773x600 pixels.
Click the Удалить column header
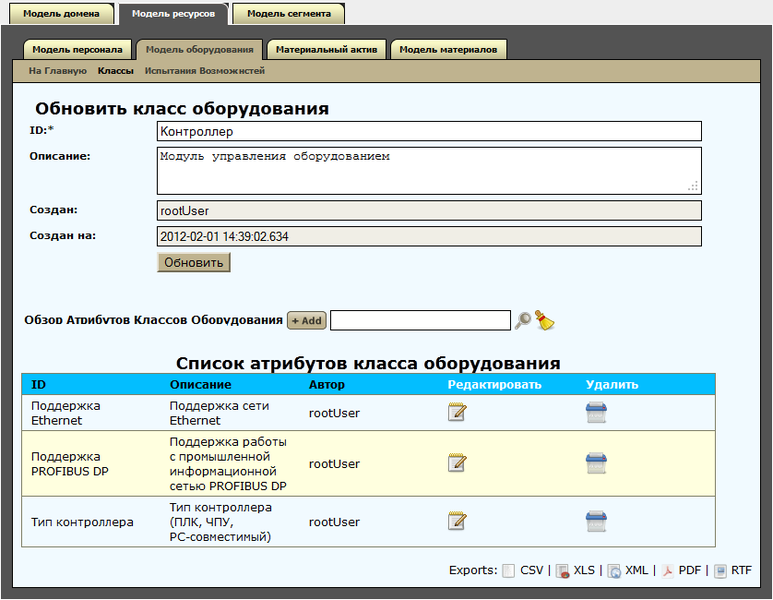coord(612,385)
